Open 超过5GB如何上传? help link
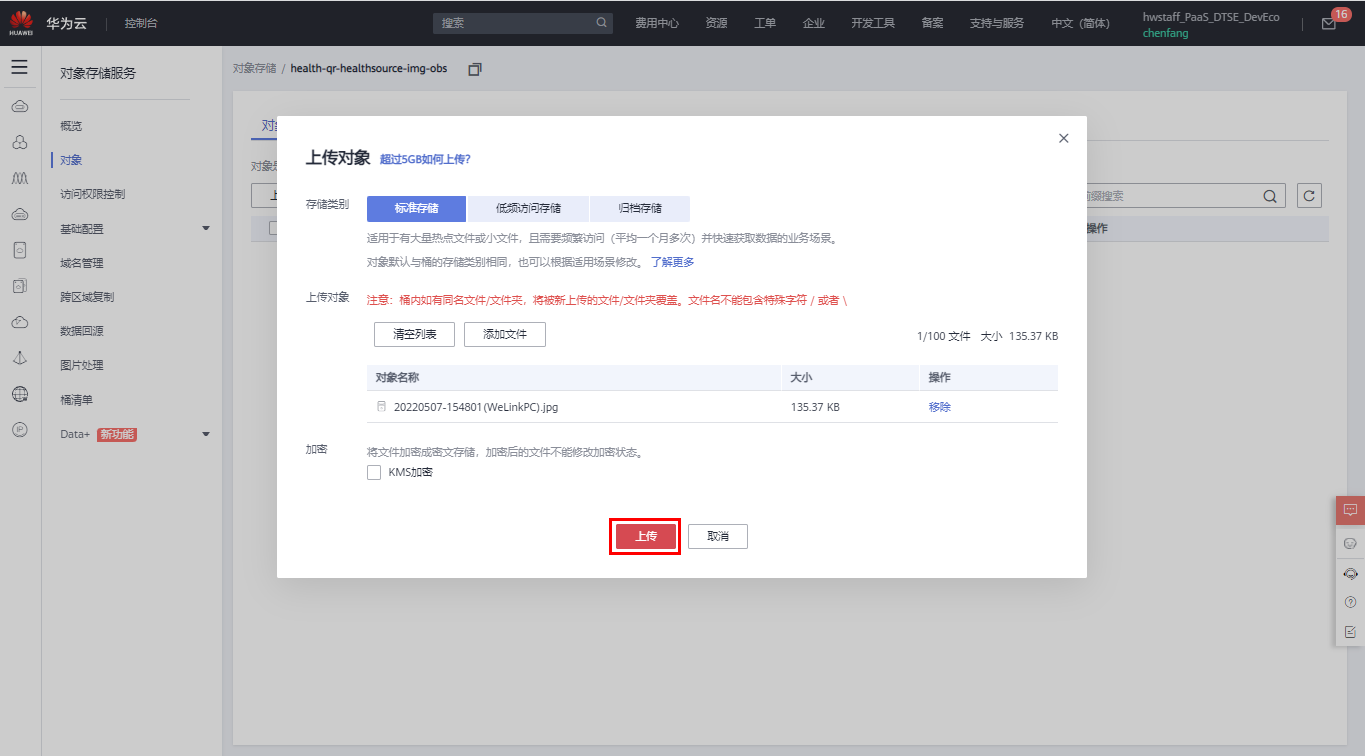This screenshot has height=756, width=1365. point(425,159)
